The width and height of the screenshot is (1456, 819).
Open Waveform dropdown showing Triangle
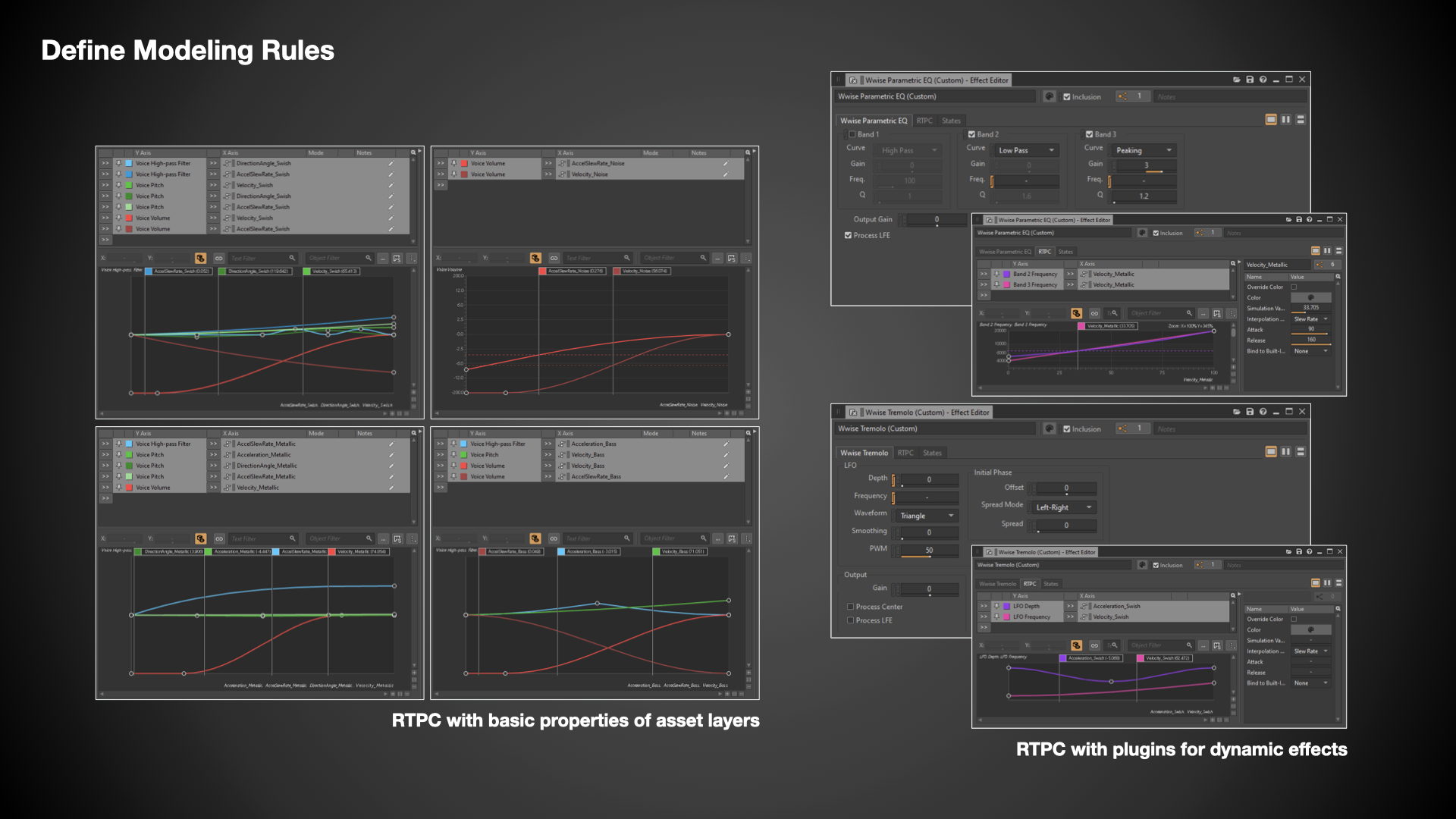coord(927,516)
